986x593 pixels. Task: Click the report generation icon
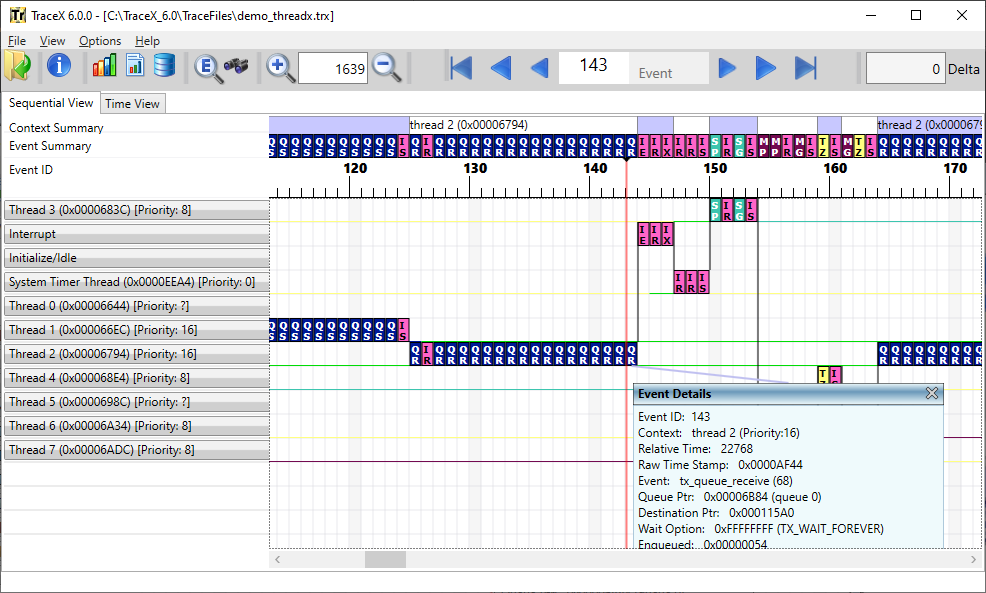coord(134,67)
